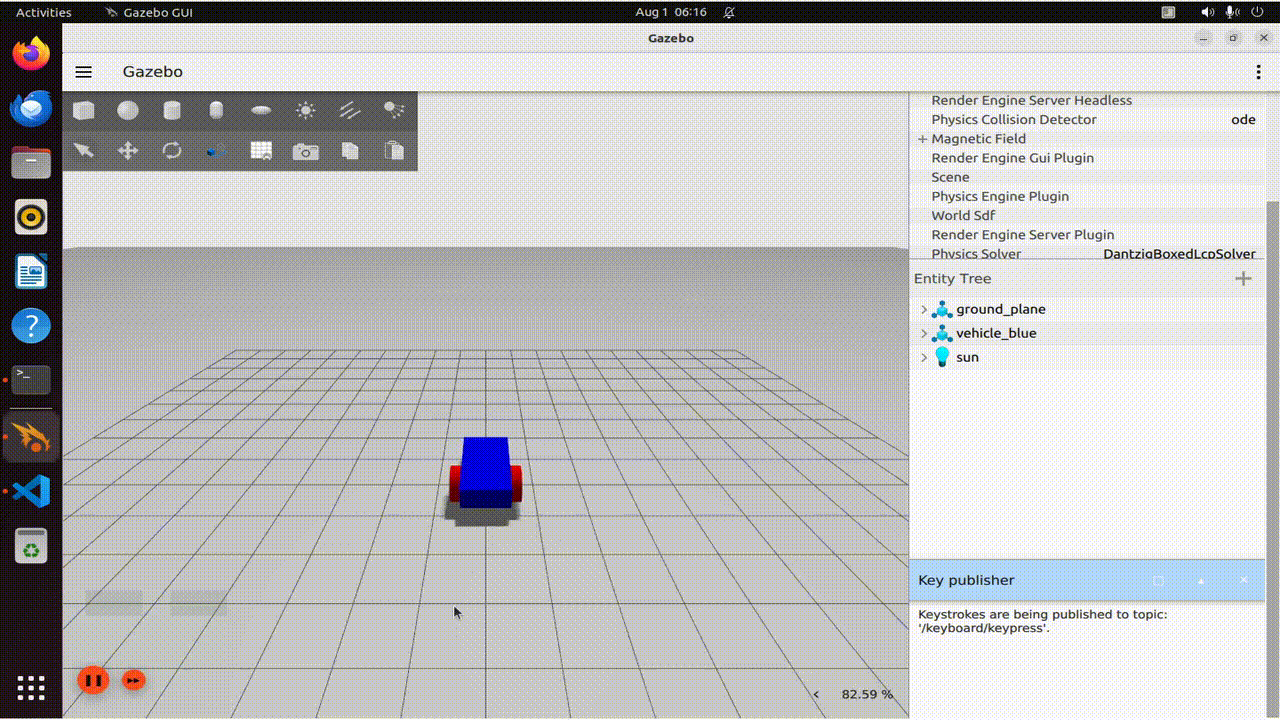The image size is (1280, 720).
Task: Expand the Magnetic Field property
Action: click(x=921, y=138)
